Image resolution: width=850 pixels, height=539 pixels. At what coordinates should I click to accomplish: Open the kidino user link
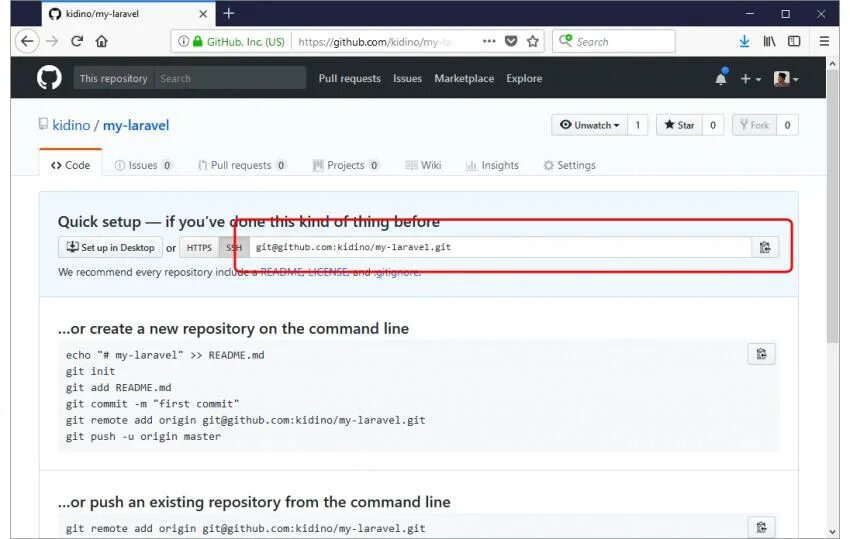(x=71, y=125)
